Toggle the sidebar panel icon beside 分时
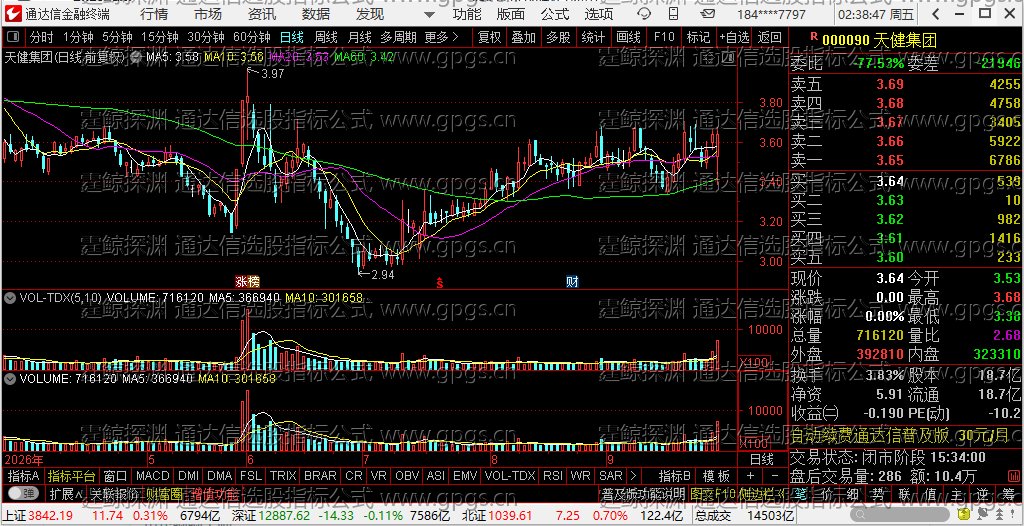 [13, 37]
